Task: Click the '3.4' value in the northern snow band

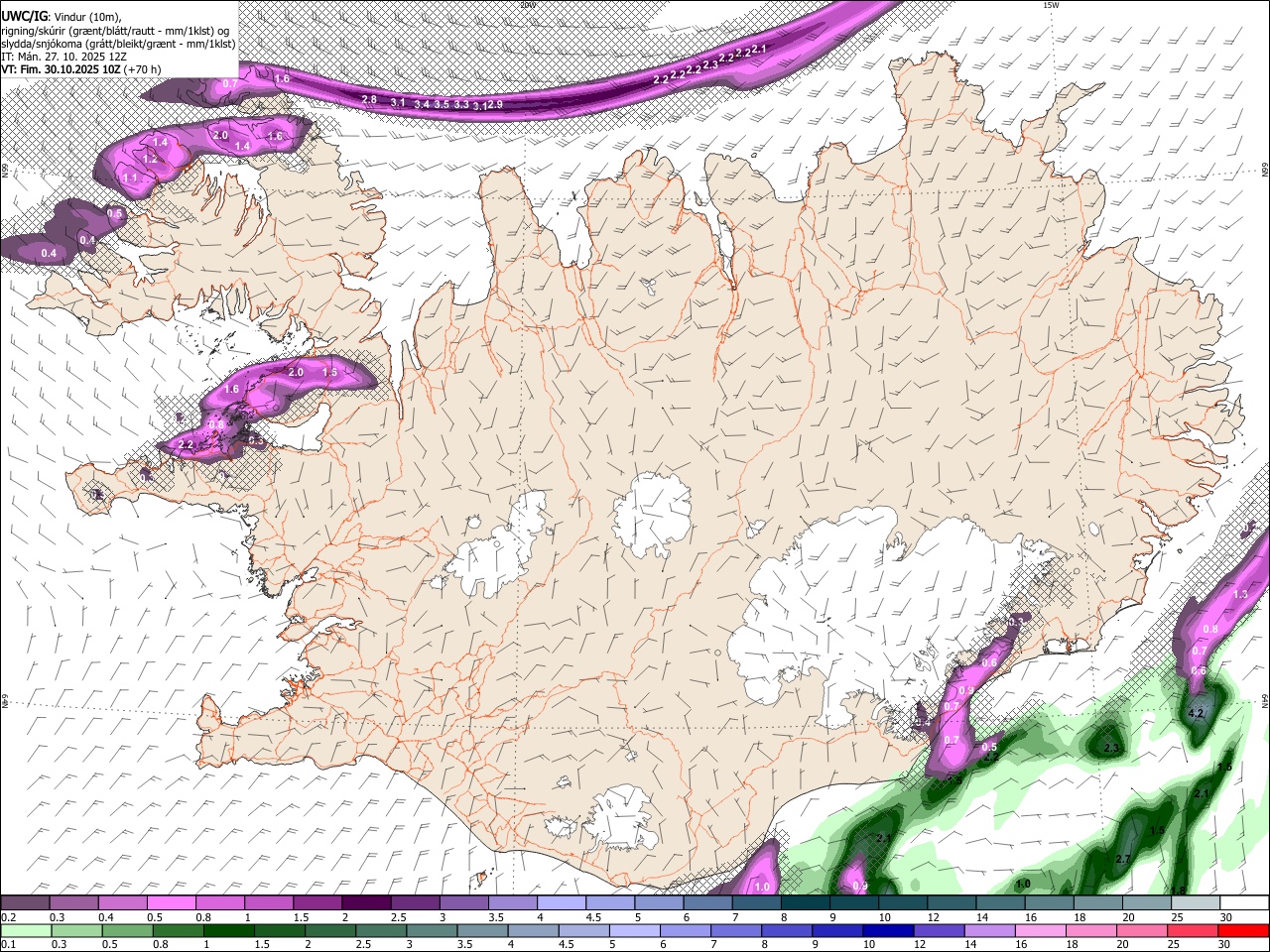Action: (x=422, y=104)
